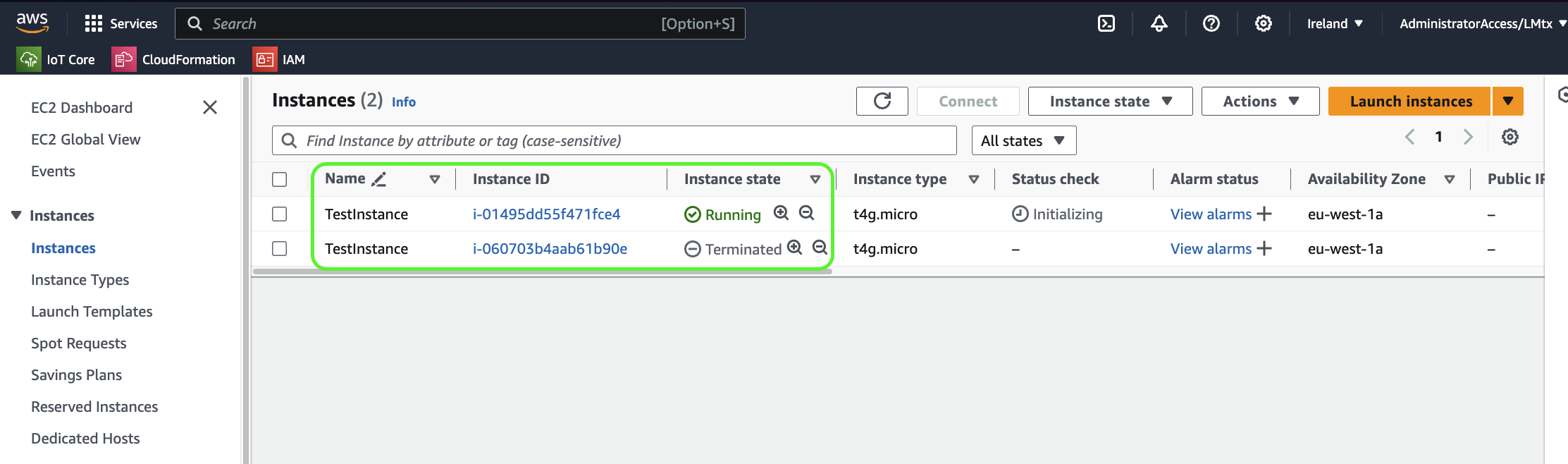Open instance ID i-01495dd55f471fce4 link
This screenshot has height=464, width=1568.
[x=546, y=214]
